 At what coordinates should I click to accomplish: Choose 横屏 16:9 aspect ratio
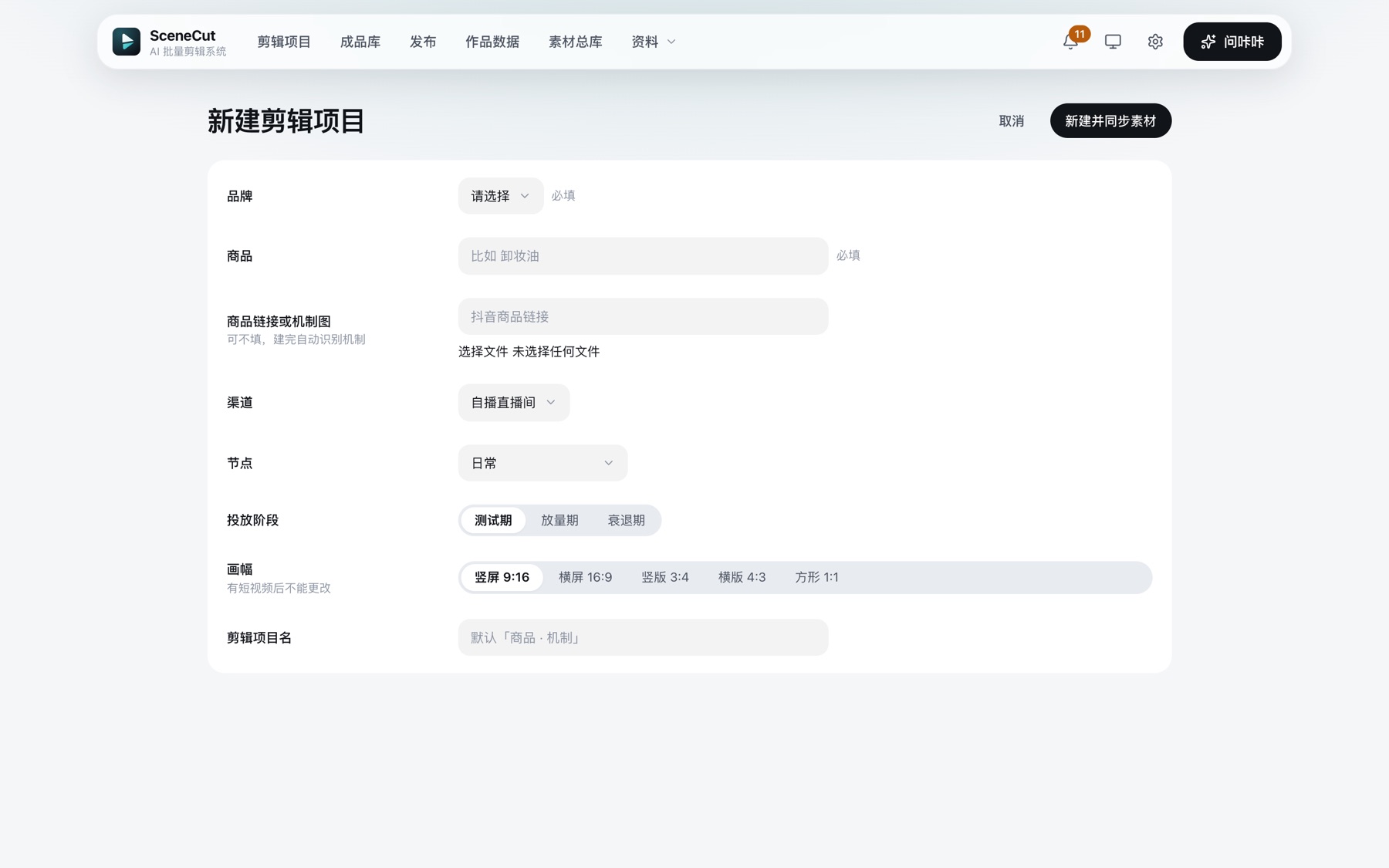point(585,577)
